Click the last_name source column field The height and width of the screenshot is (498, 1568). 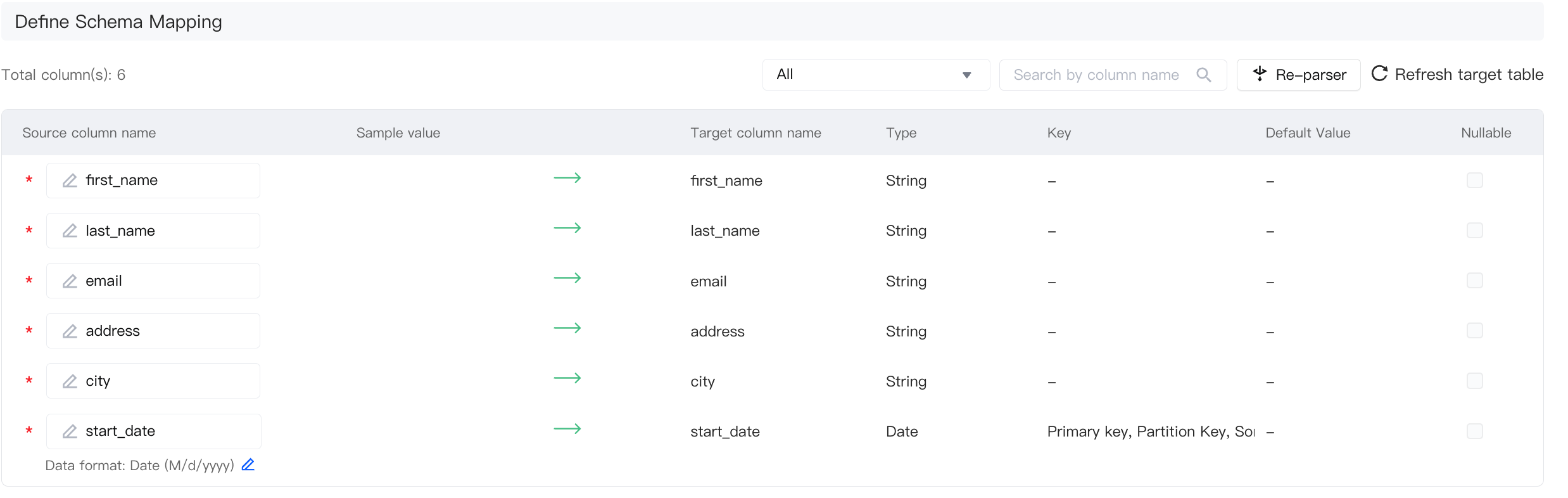point(165,231)
